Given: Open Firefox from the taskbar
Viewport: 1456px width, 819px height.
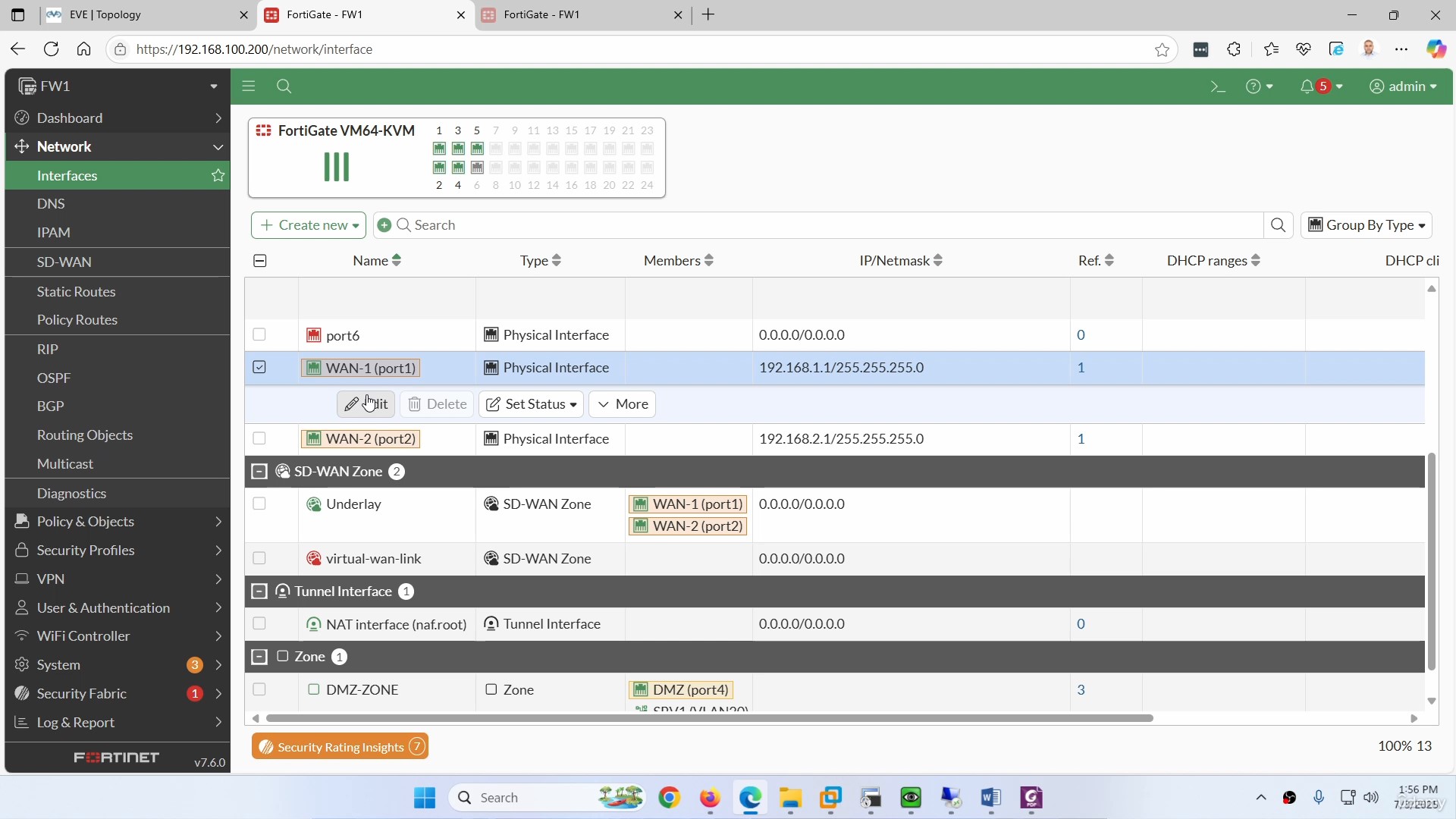Looking at the screenshot, I should click(x=710, y=798).
